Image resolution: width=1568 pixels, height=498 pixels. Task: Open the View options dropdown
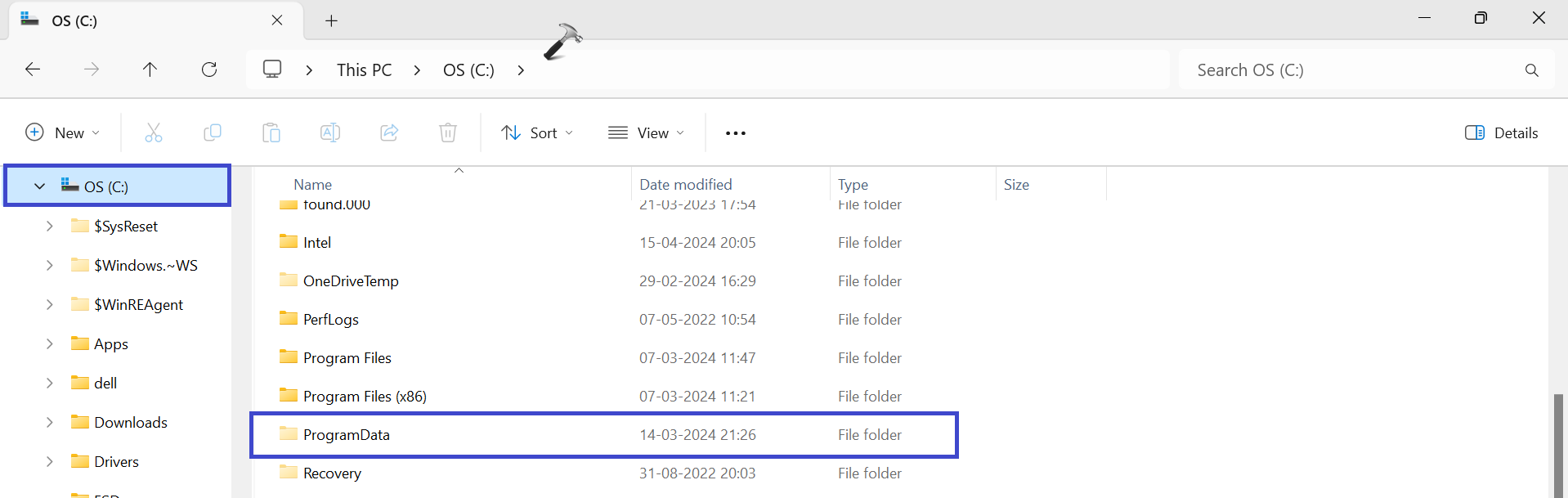click(x=646, y=132)
